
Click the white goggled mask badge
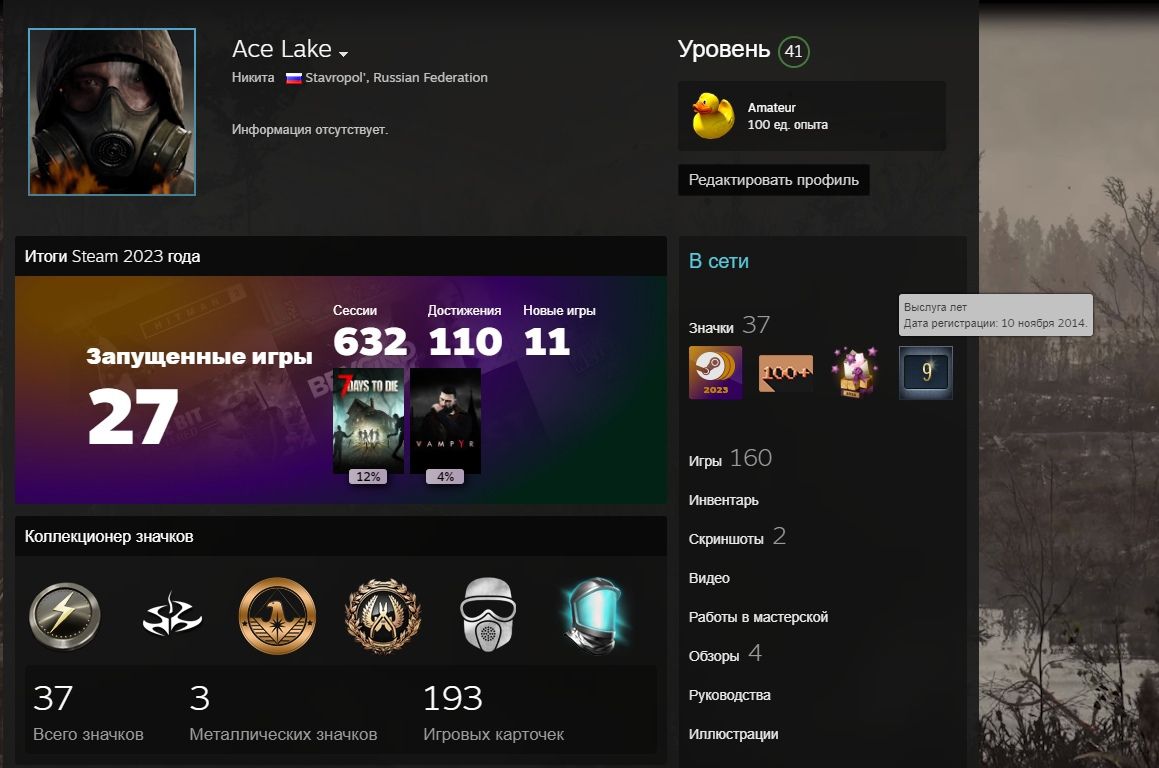[x=488, y=615]
